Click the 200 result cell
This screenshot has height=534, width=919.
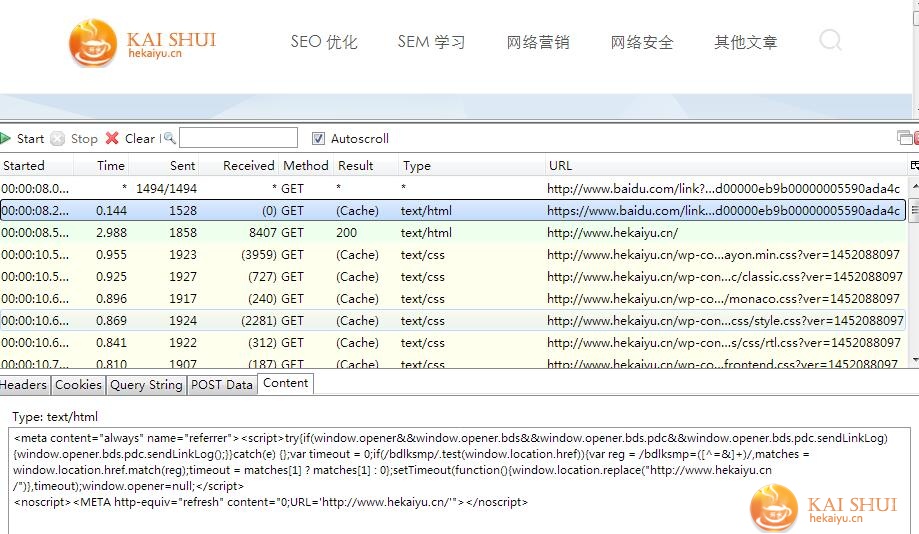346,233
